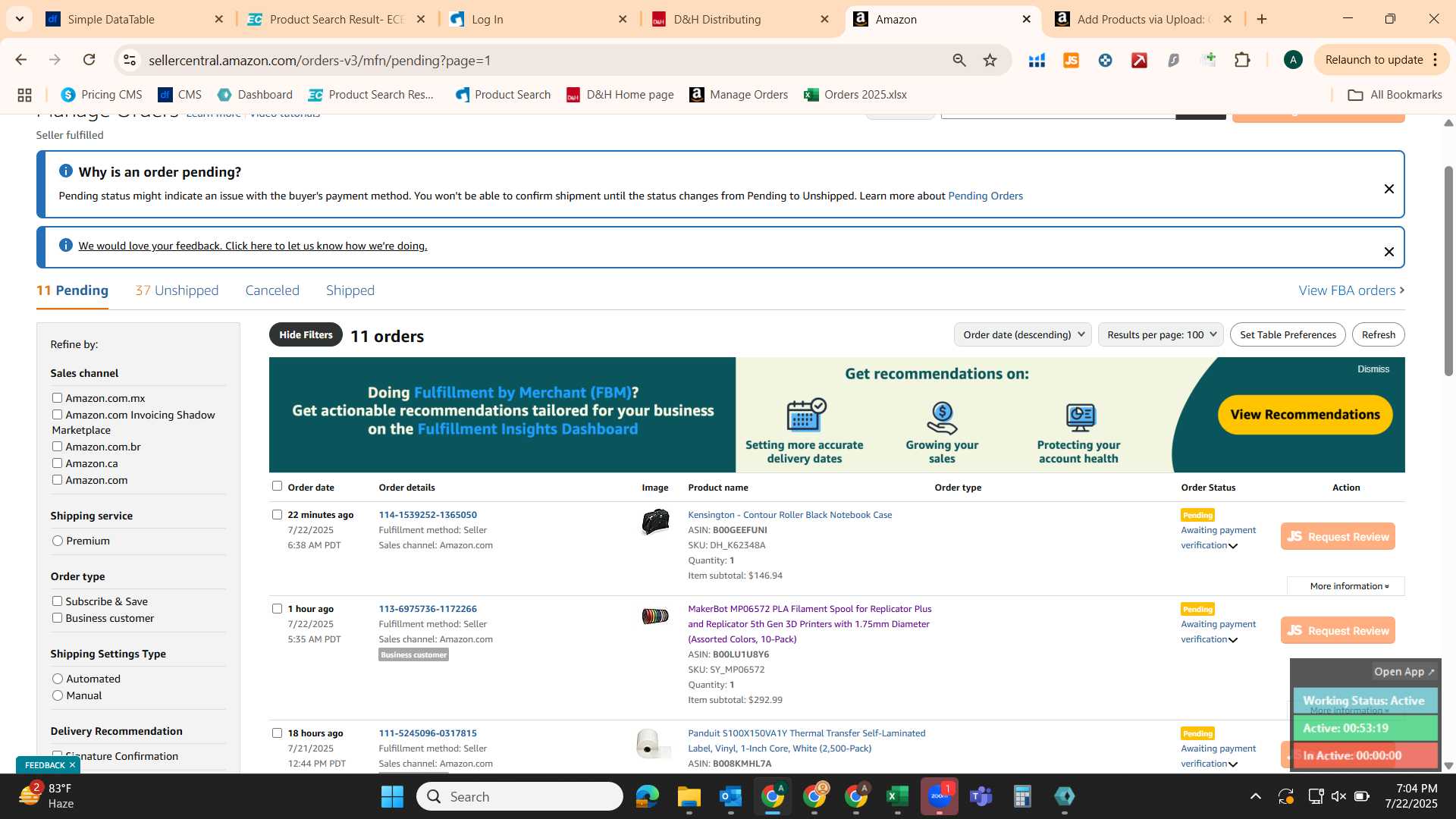Open order 113-6975736-1172266 link
The image size is (1456, 819).
tap(428, 609)
